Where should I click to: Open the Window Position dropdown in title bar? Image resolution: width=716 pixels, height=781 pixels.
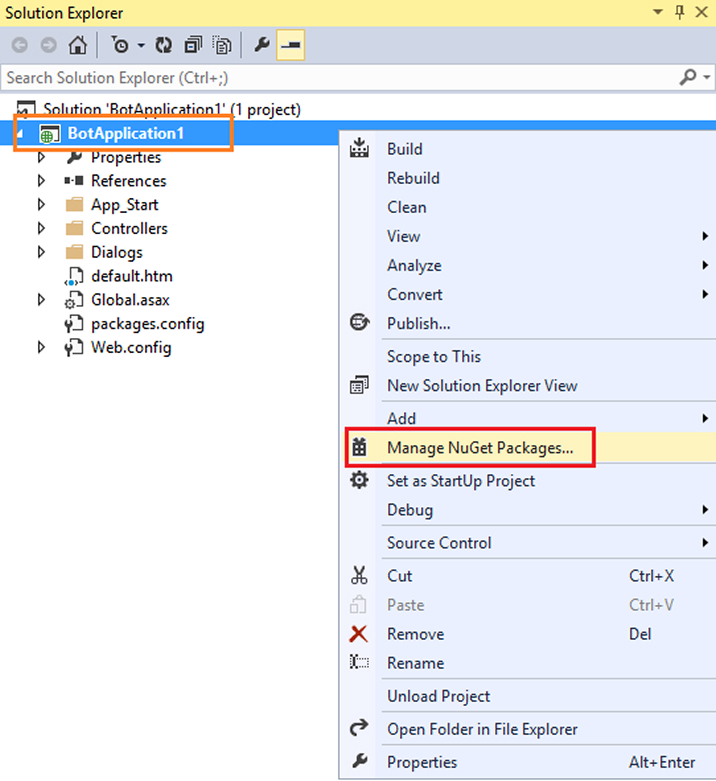click(x=658, y=12)
